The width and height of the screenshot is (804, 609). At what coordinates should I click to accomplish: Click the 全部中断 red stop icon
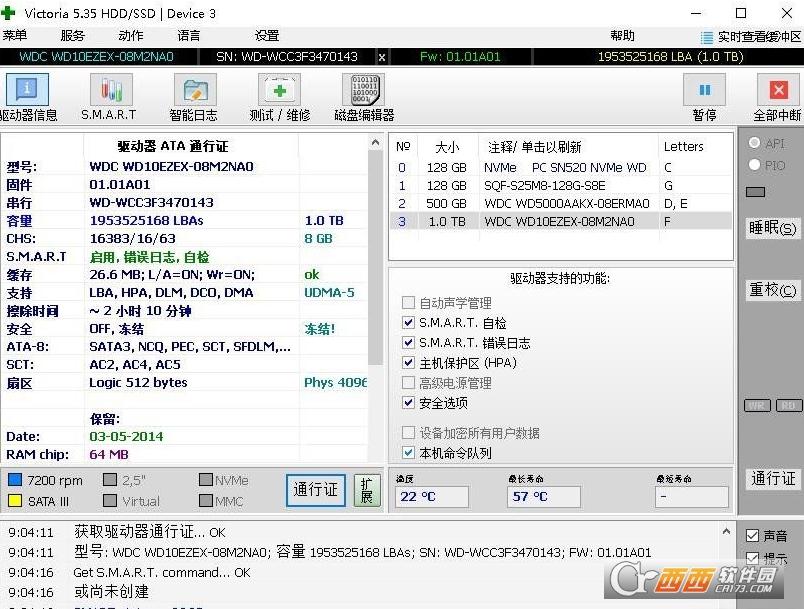point(778,89)
